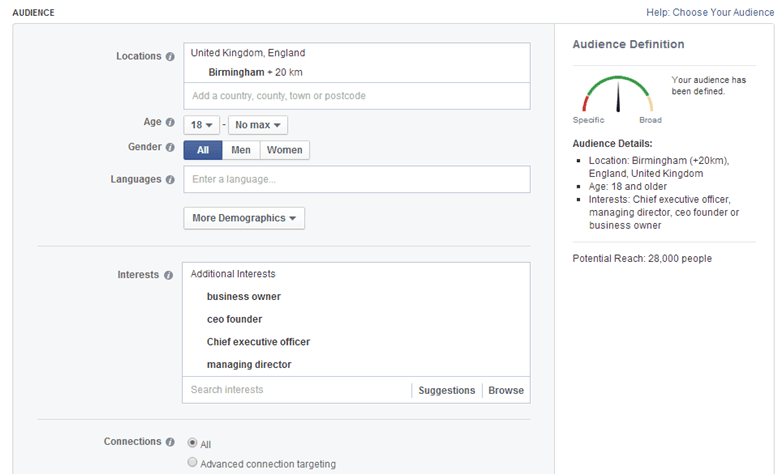Select the ceo founder interest

point(234,319)
